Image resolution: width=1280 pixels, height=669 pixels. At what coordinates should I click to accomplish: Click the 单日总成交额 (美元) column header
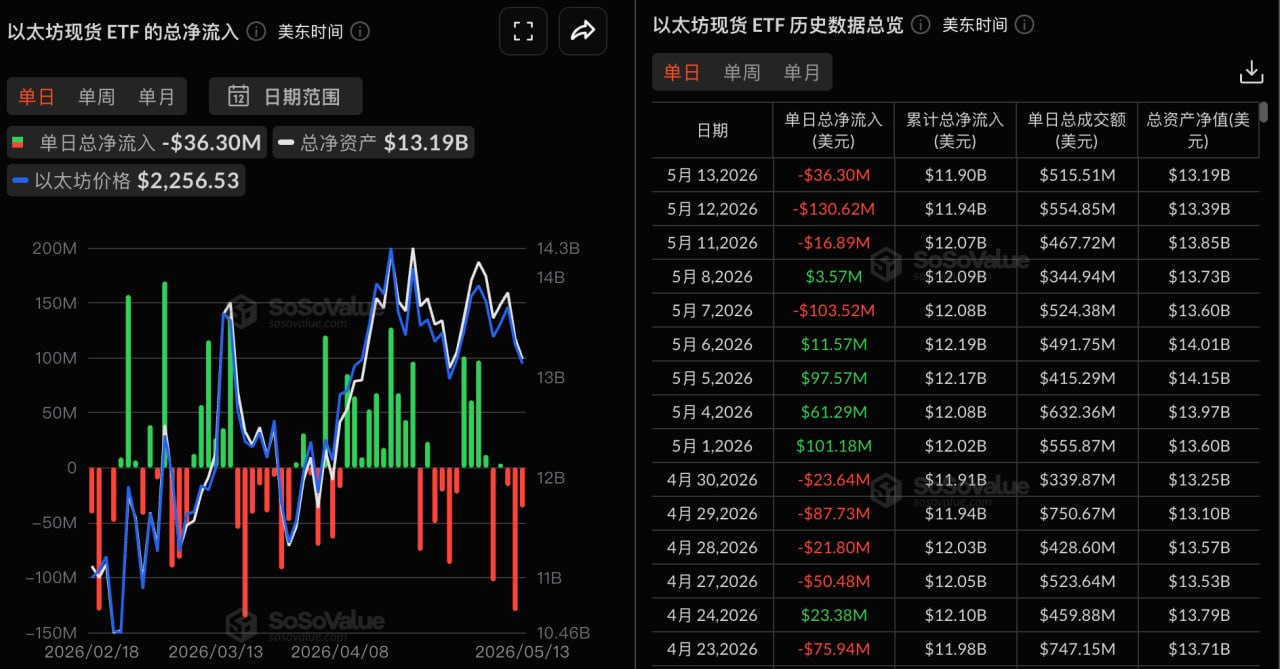coord(1077,130)
